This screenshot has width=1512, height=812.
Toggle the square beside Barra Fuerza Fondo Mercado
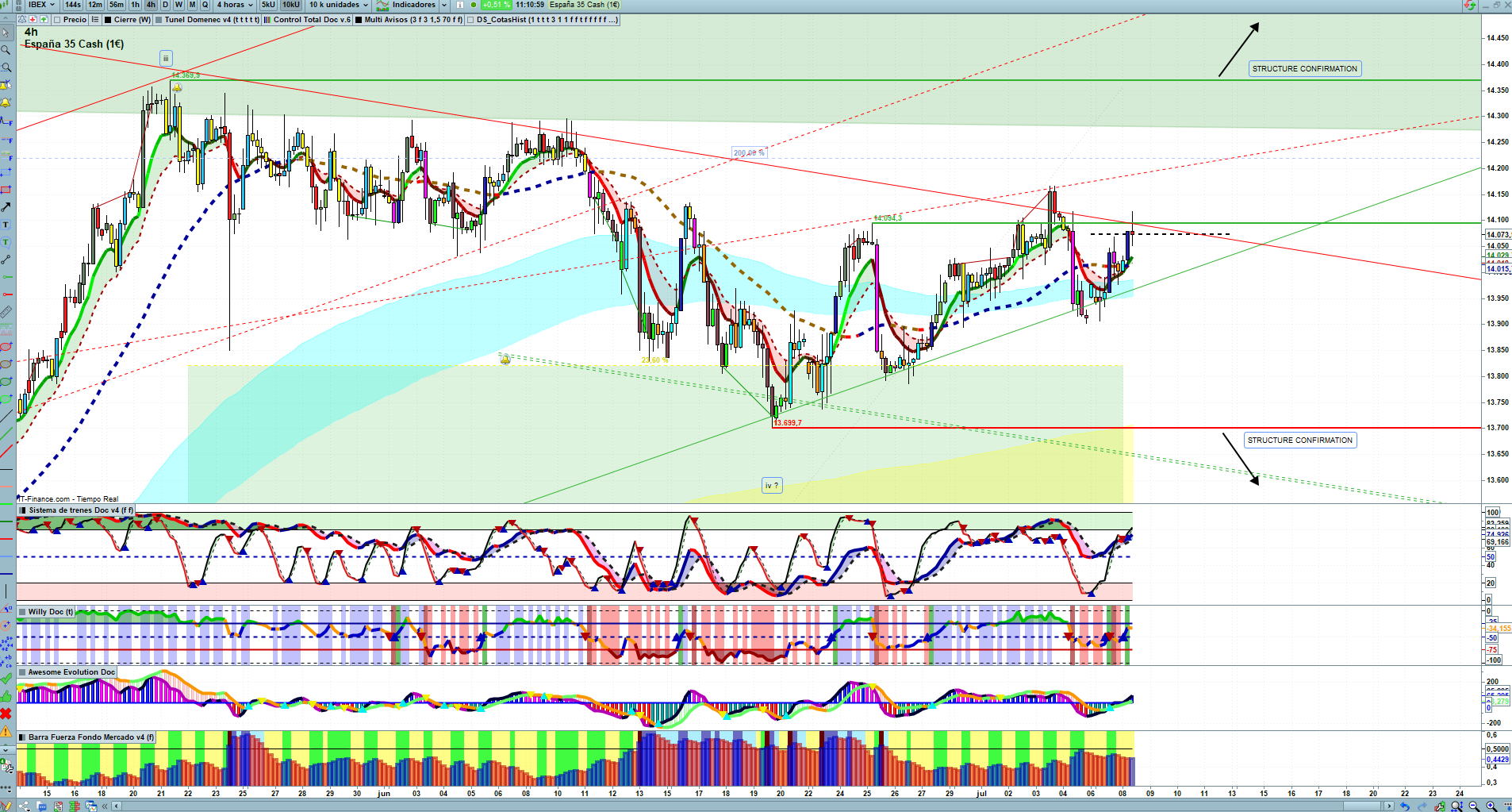pyautogui.click(x=23, y=737)
